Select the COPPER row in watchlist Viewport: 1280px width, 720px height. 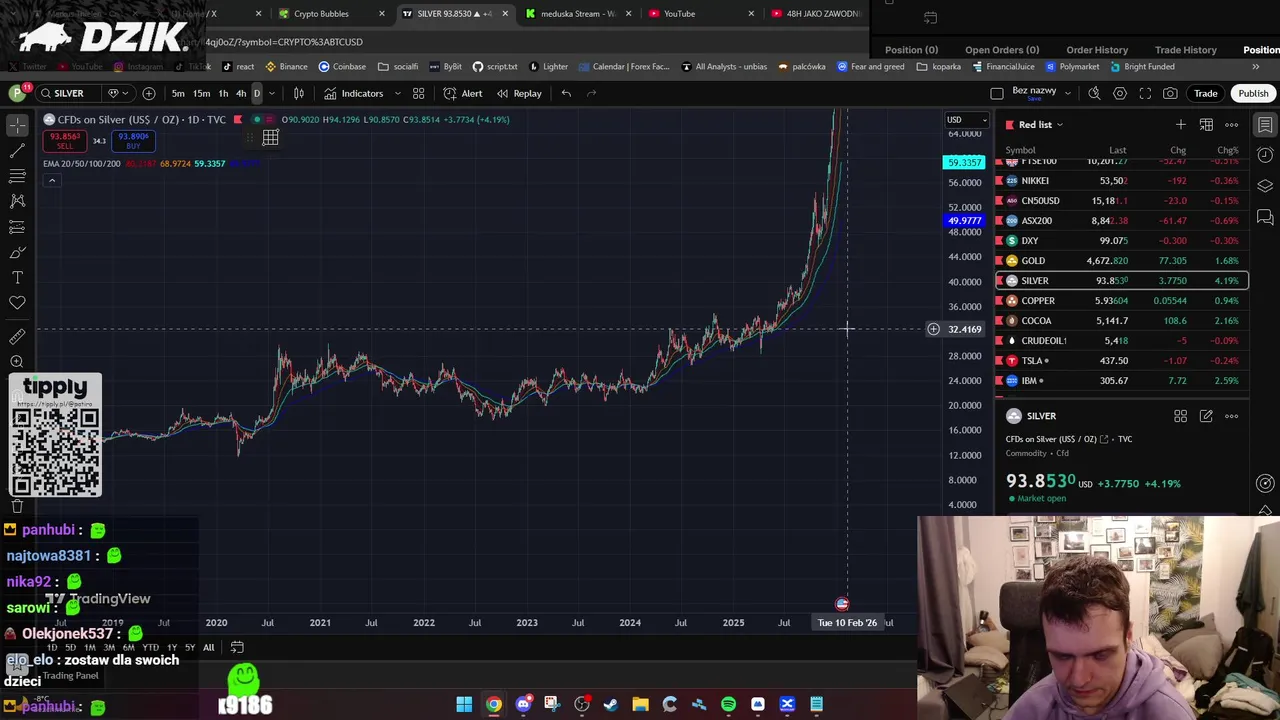(1122, 301)
